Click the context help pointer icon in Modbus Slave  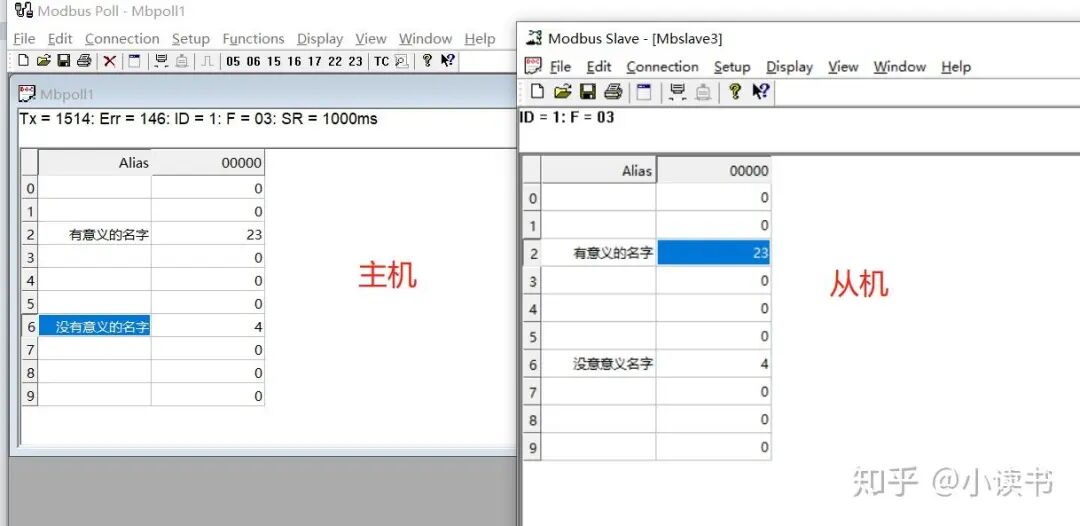(x=760, y=91)
